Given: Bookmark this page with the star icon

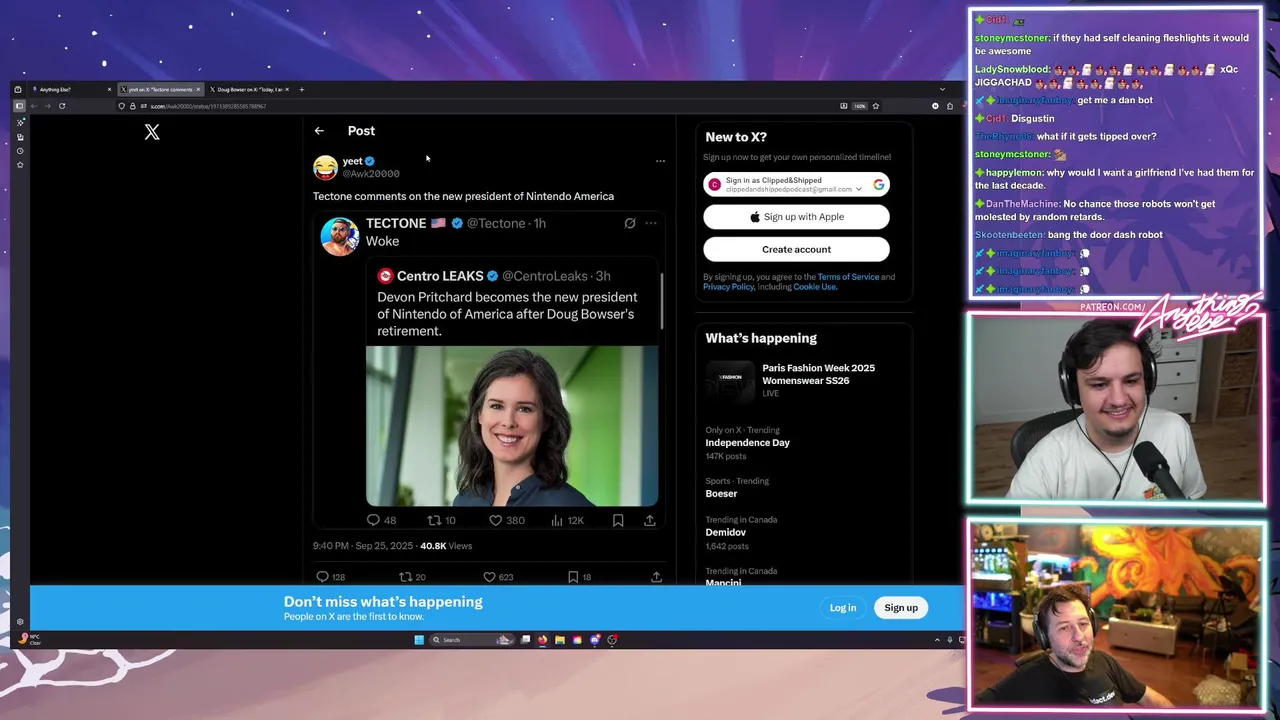Looking at the screenshot, I should point(876,106).
